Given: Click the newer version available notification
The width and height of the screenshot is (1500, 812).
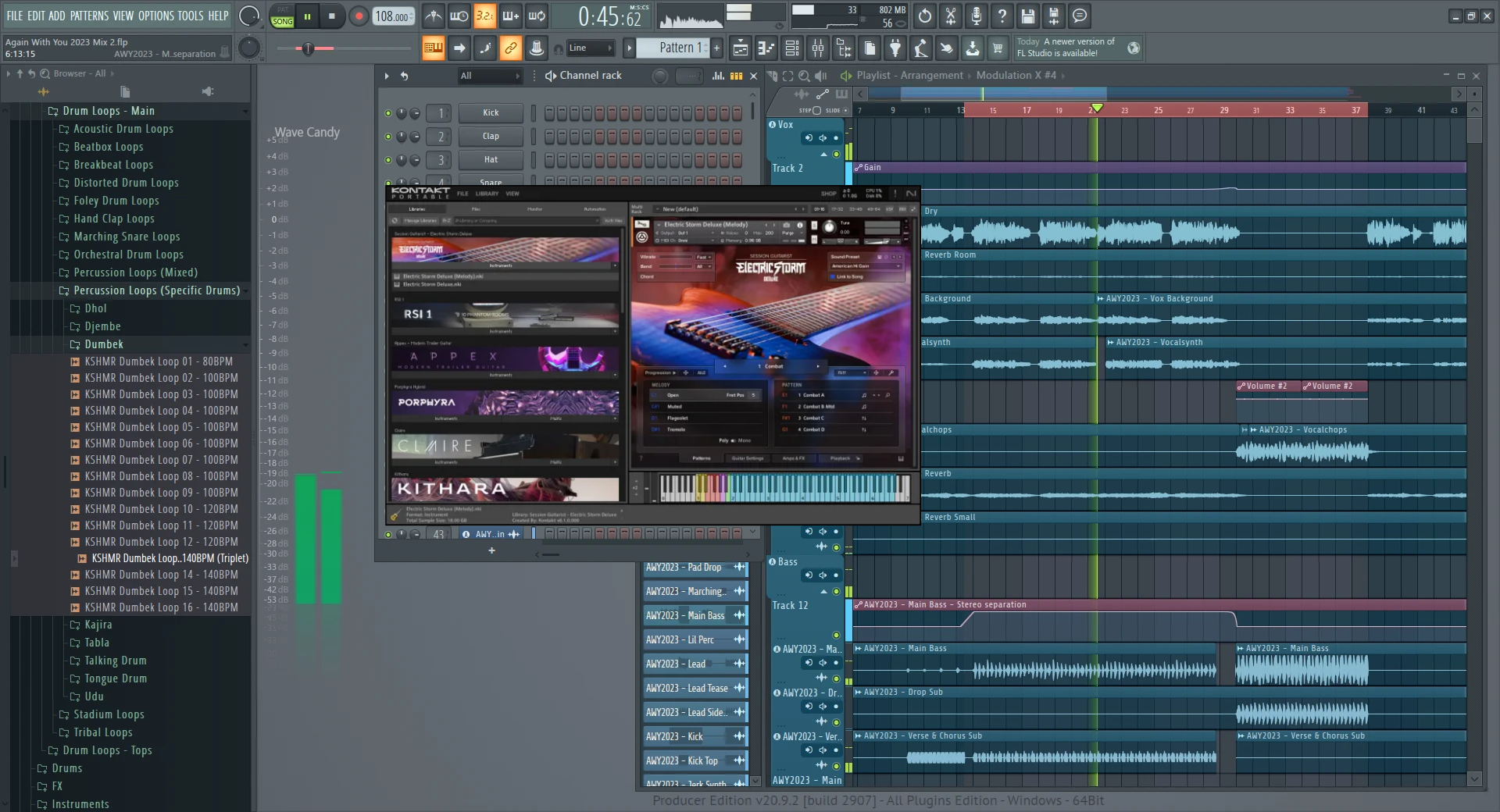Looking at the screenshot, I should 1078,48.
